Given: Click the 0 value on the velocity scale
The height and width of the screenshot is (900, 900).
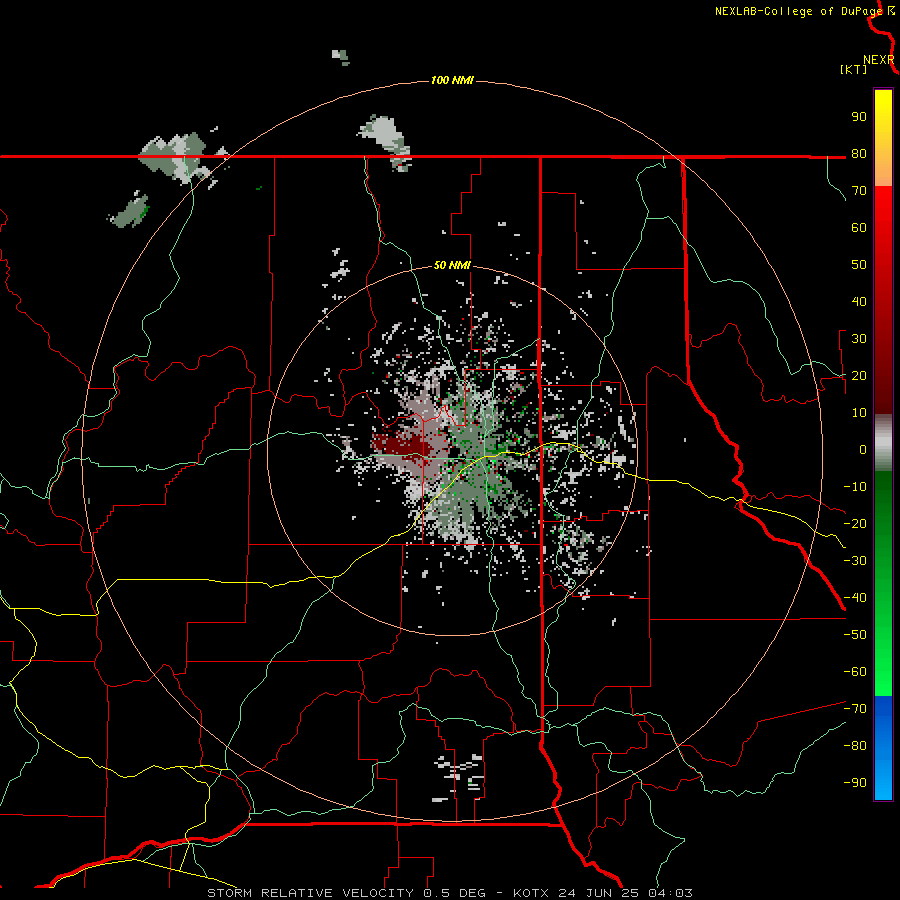Looking at the screenshot, I should click(x=863, y=449).
